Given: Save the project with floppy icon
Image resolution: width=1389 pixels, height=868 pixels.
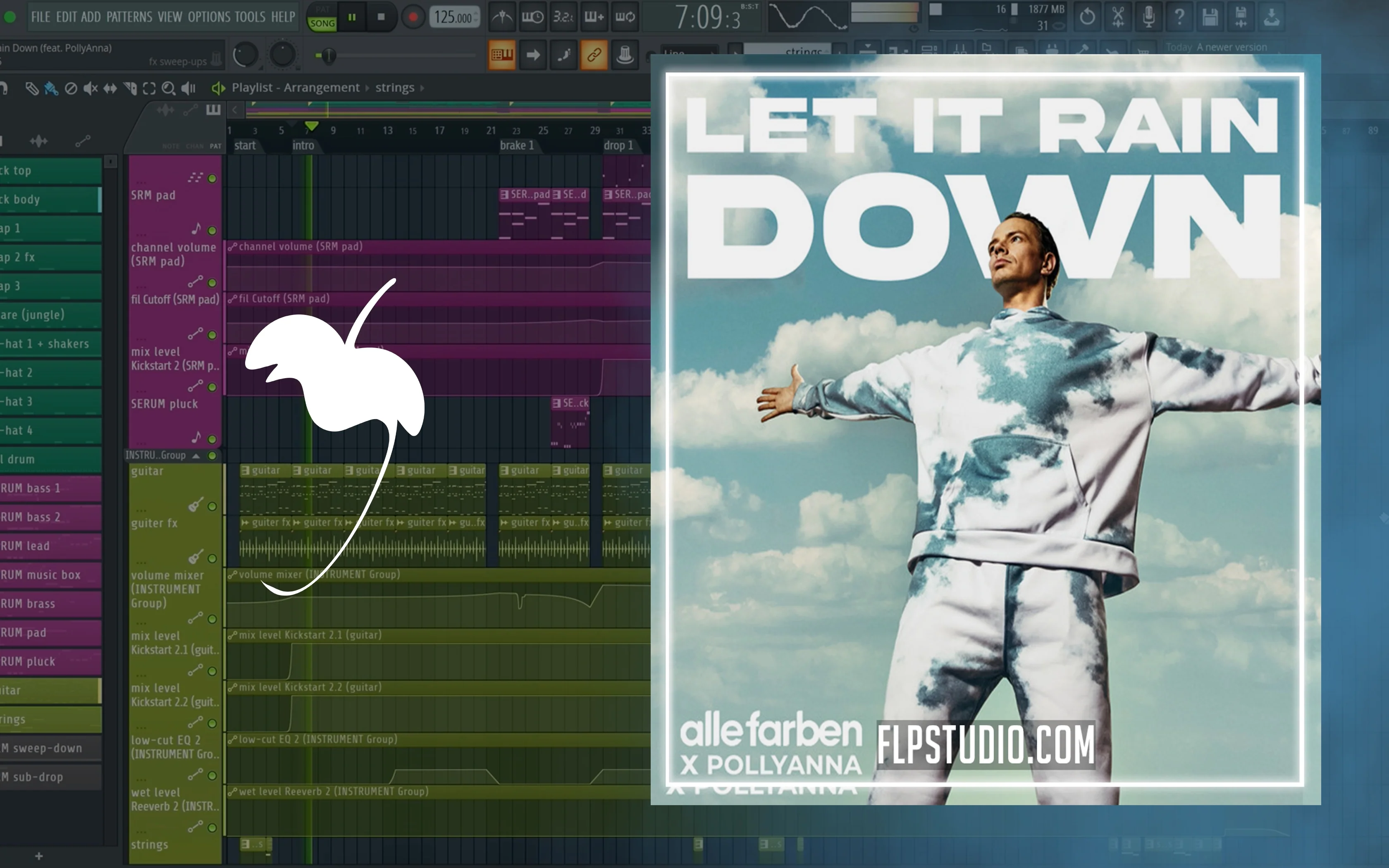Looking at the screenshot, I should 1210,17.
